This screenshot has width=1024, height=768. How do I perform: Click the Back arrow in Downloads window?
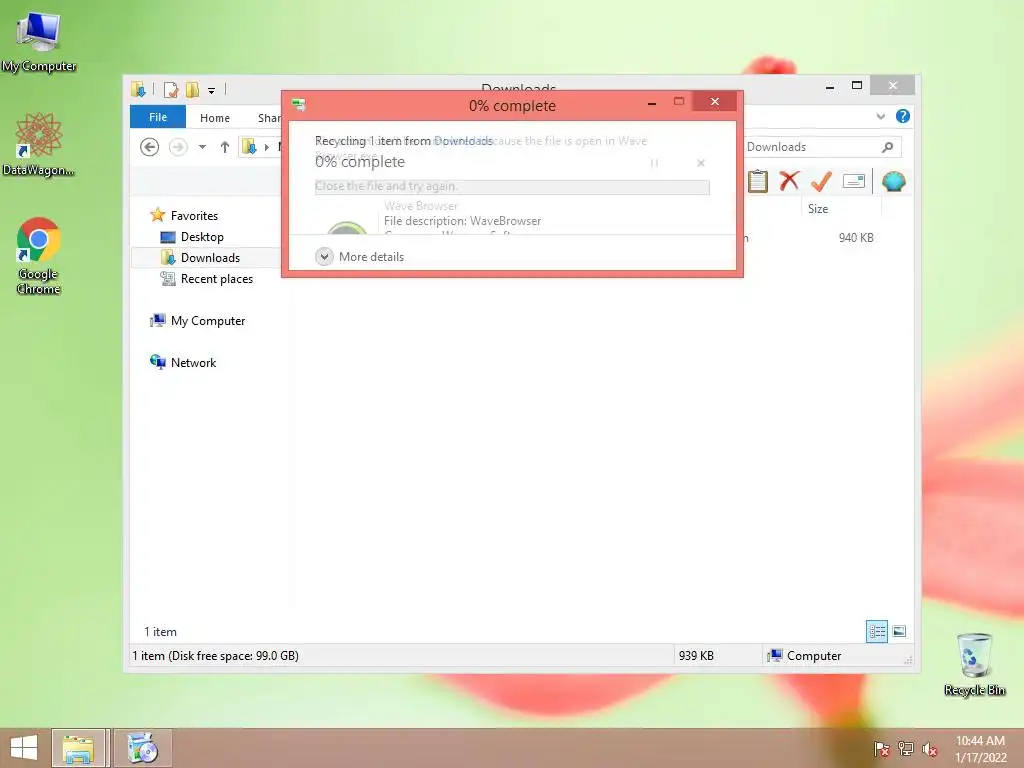click(x=150, y=147)
